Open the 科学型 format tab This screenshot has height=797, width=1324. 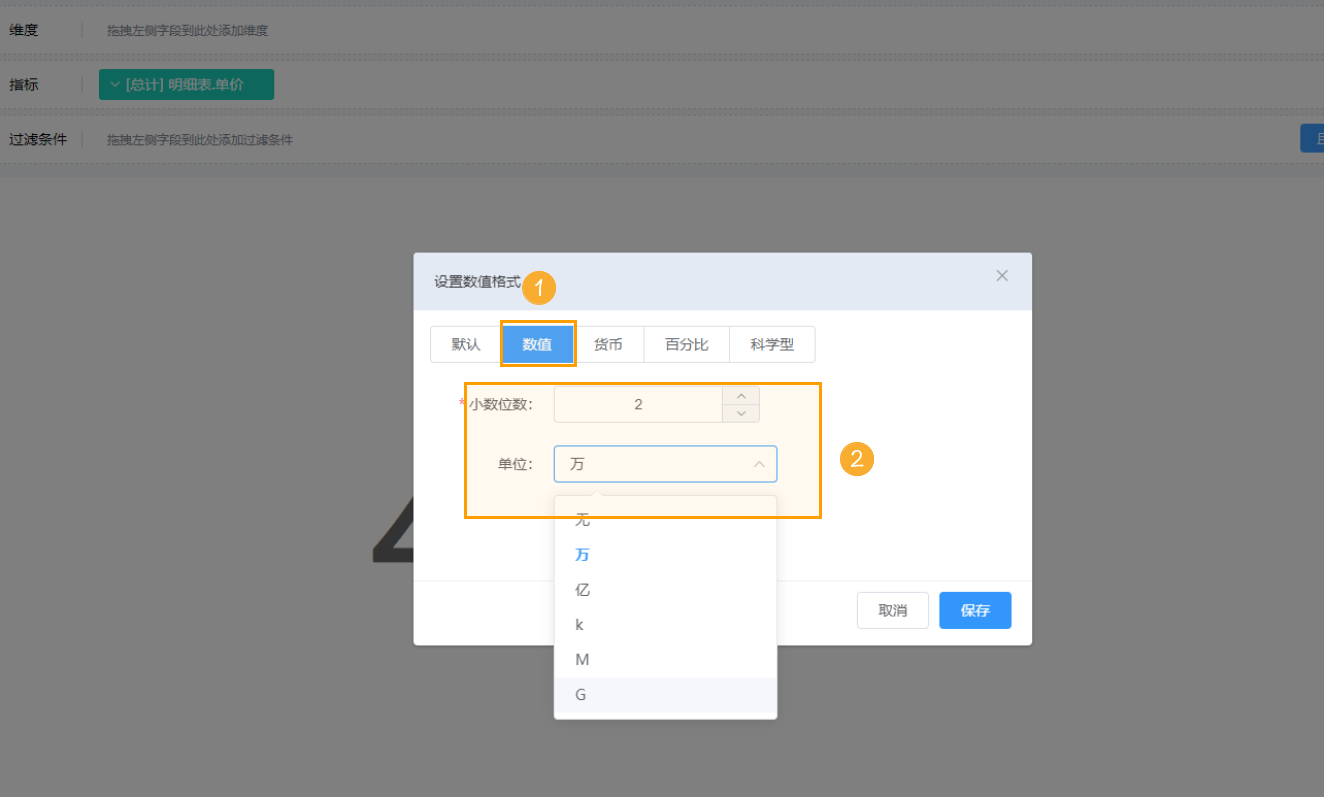[771, 344]
